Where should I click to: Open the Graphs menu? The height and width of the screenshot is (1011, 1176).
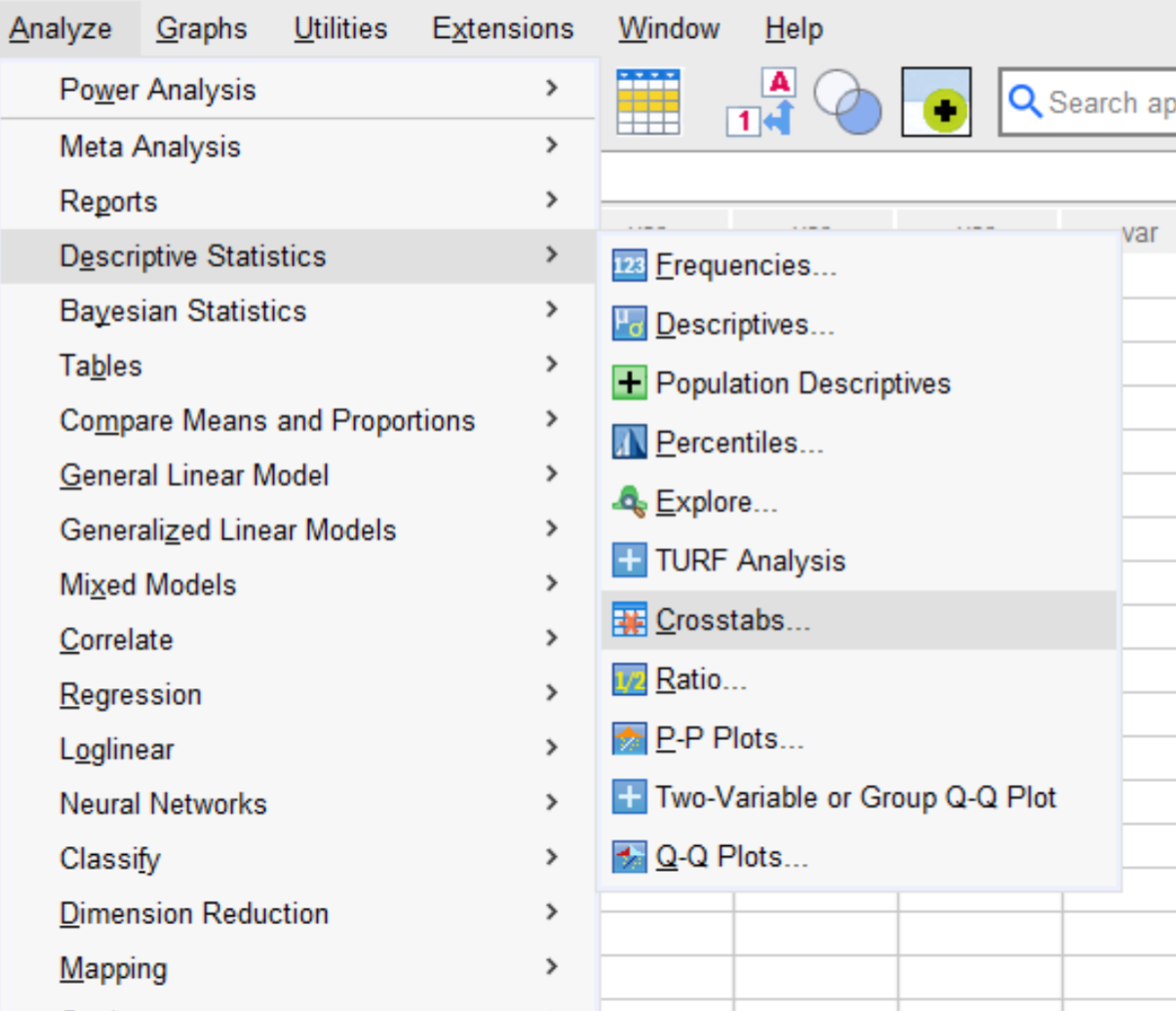[202, 28]
